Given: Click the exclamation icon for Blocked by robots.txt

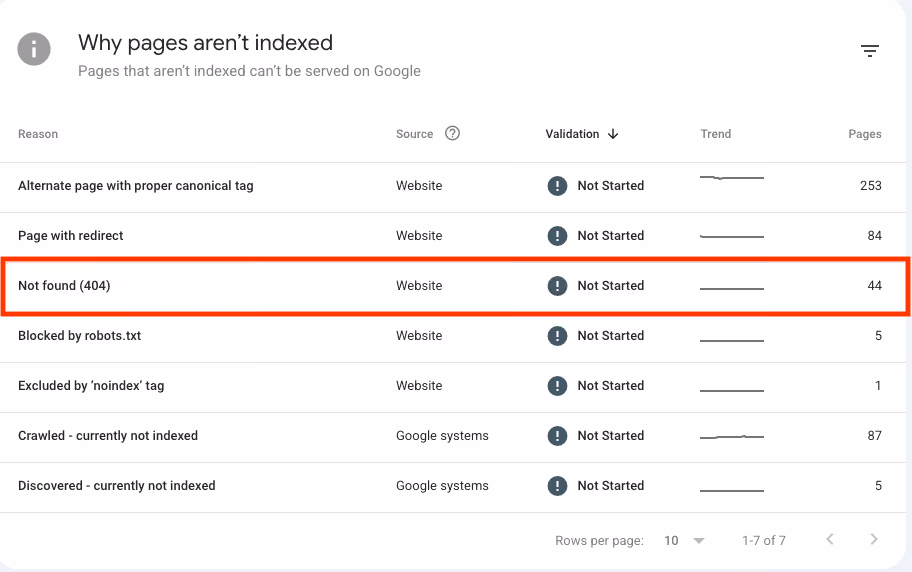Looking at the screenshot, I should coord(557,336).
